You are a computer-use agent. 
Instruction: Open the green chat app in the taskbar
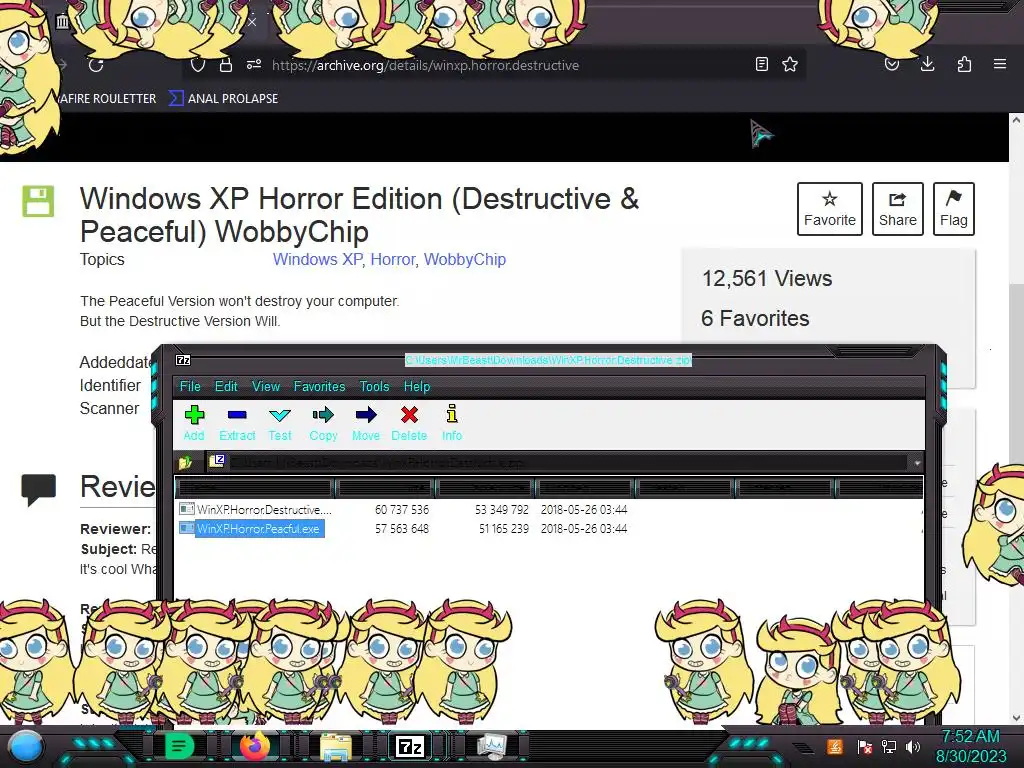pyautogui.click(x=179, y=745)
